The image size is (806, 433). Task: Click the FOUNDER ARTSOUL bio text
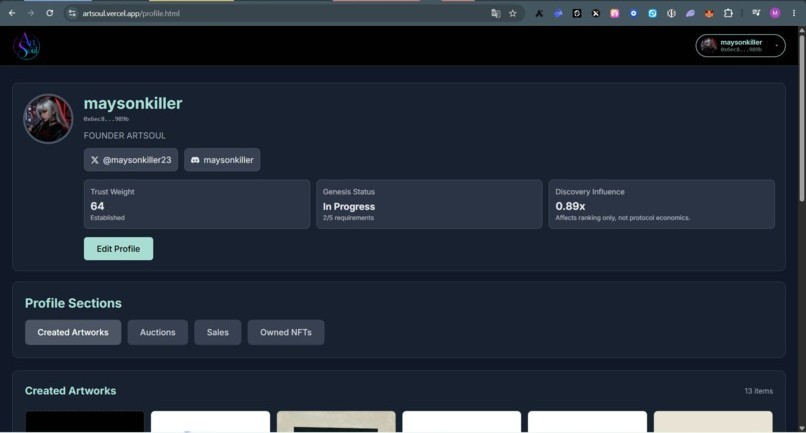124,136
